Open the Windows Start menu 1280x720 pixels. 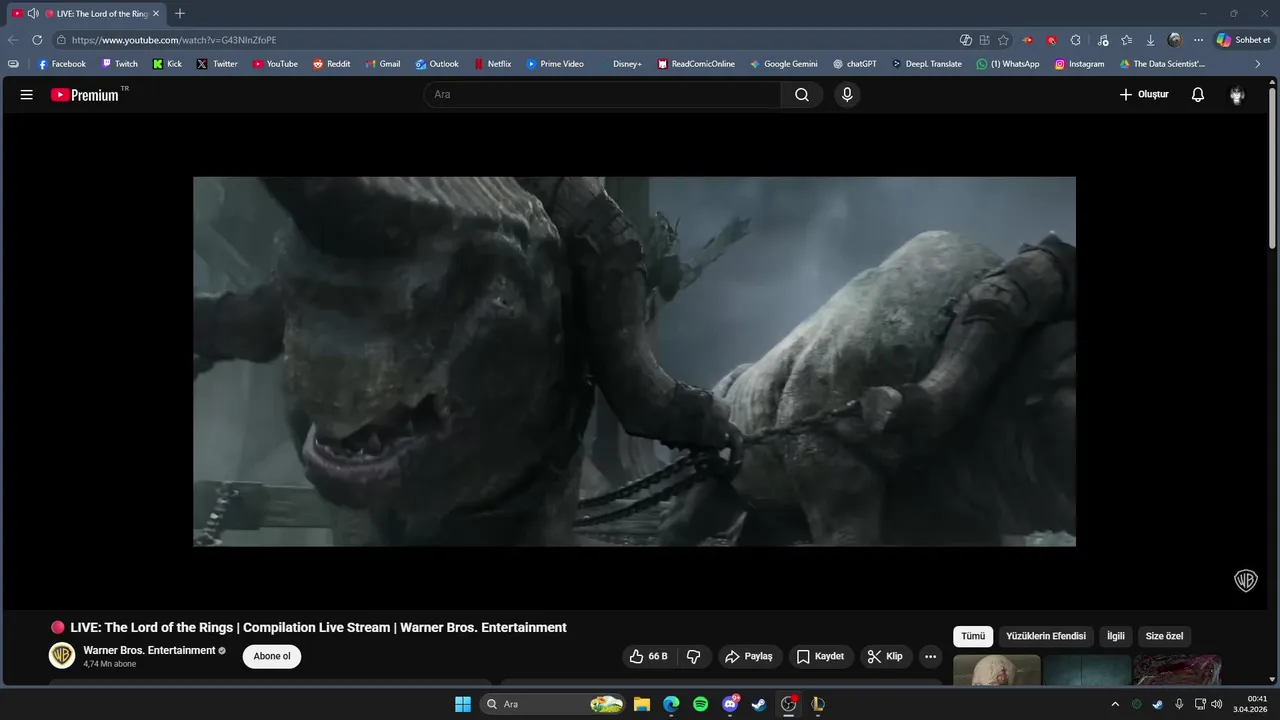[x=463, y=704]
